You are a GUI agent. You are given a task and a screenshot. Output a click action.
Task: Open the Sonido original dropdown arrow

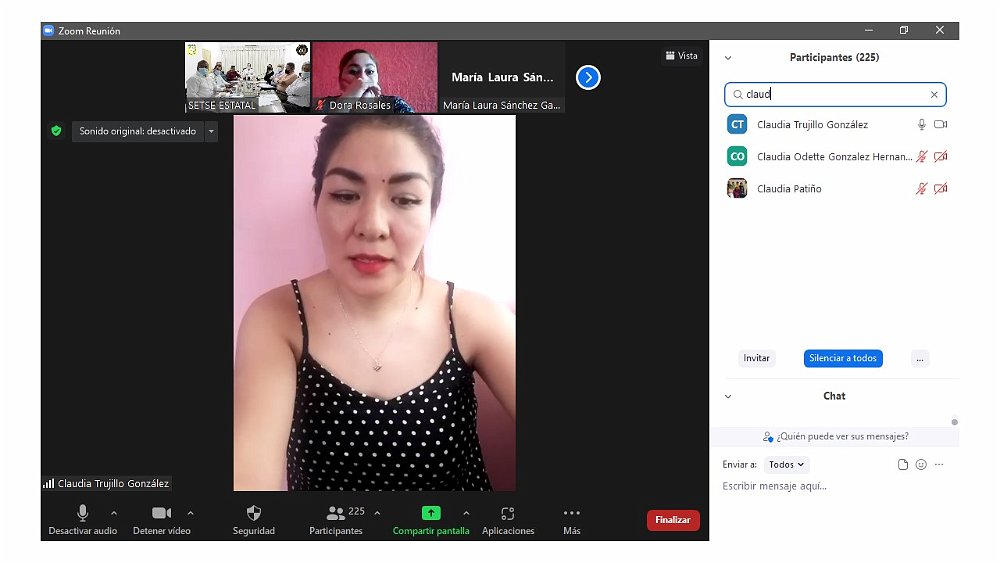click(211, 131)
